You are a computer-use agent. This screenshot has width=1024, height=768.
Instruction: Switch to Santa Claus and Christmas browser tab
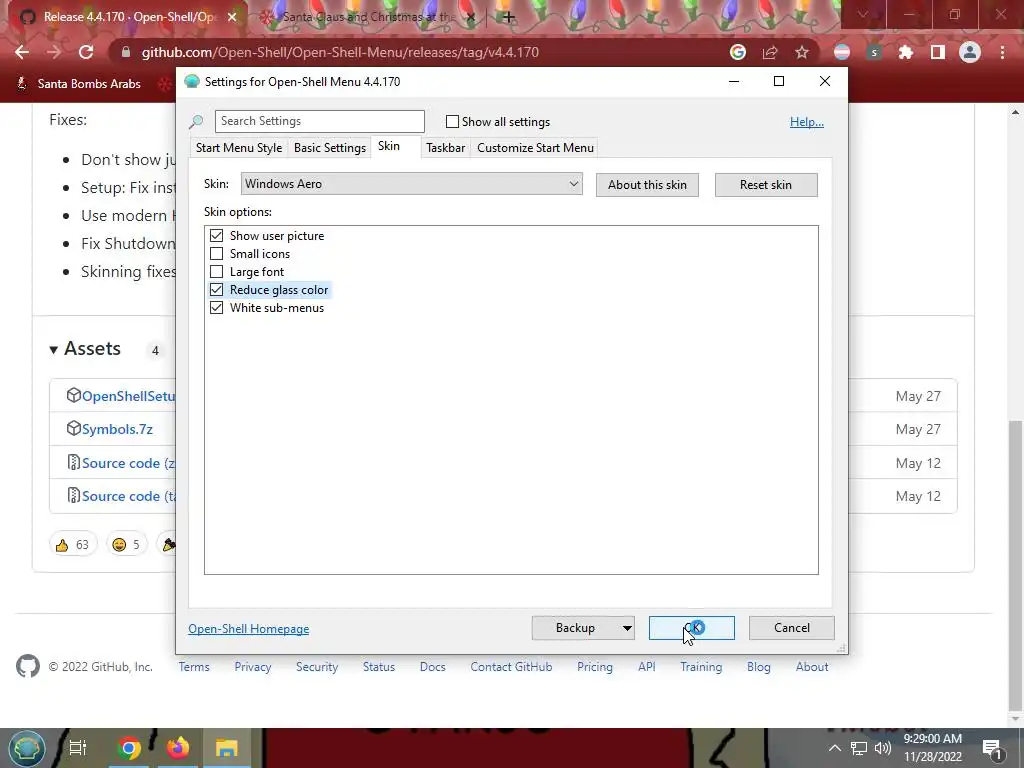(368, 17)
